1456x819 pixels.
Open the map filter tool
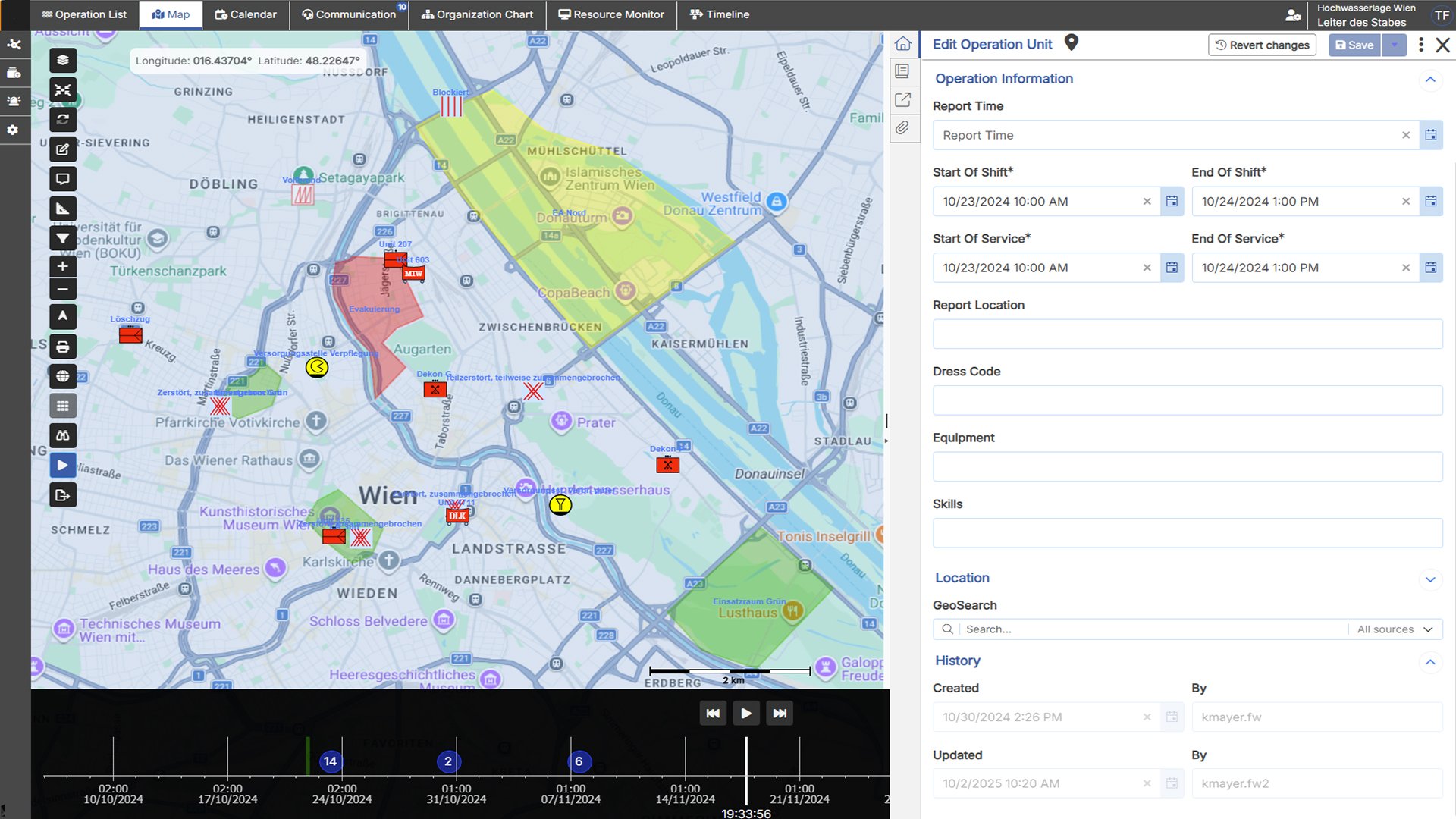coord(63,239)
